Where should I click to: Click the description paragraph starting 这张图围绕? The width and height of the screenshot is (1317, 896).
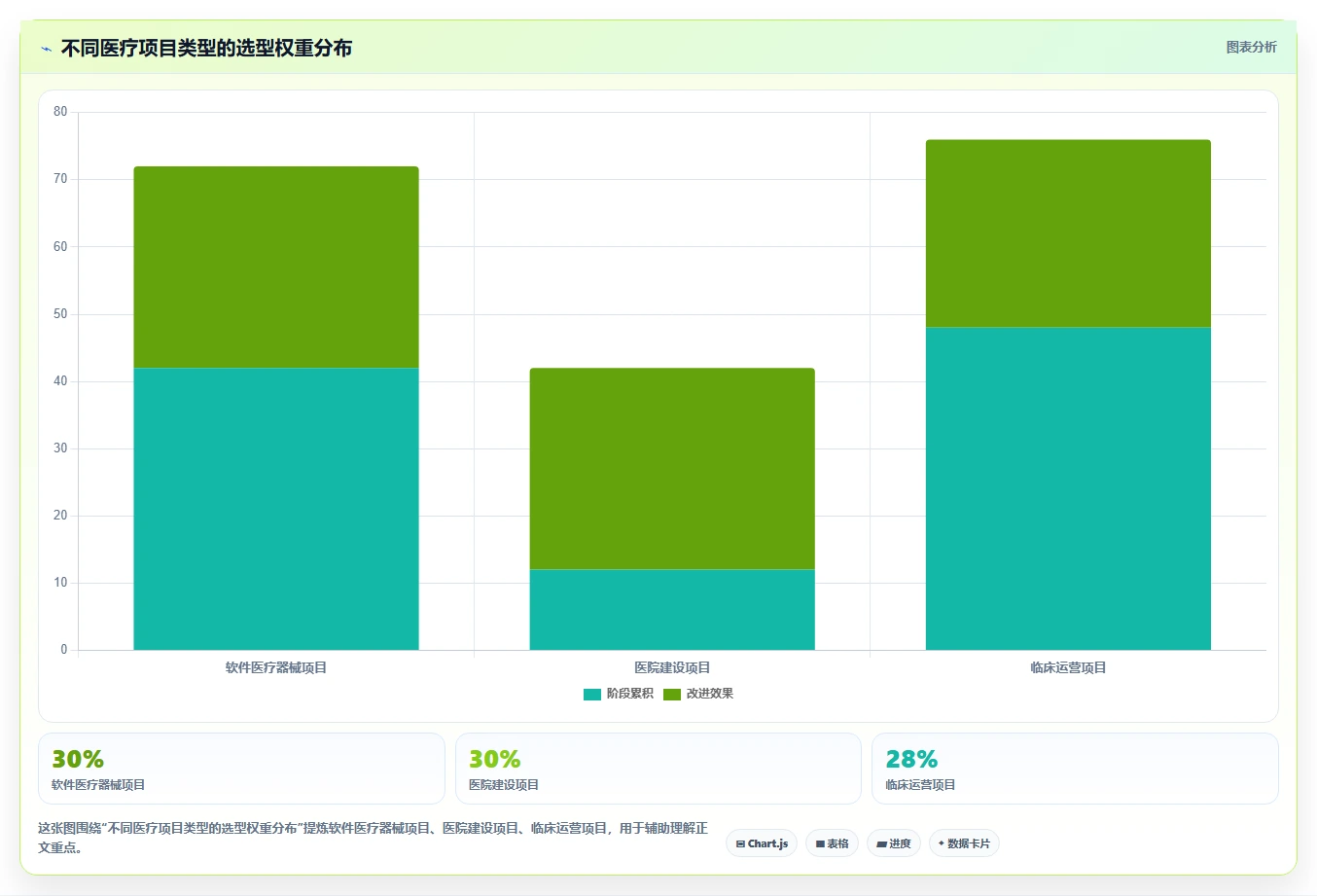coord(374,838)
